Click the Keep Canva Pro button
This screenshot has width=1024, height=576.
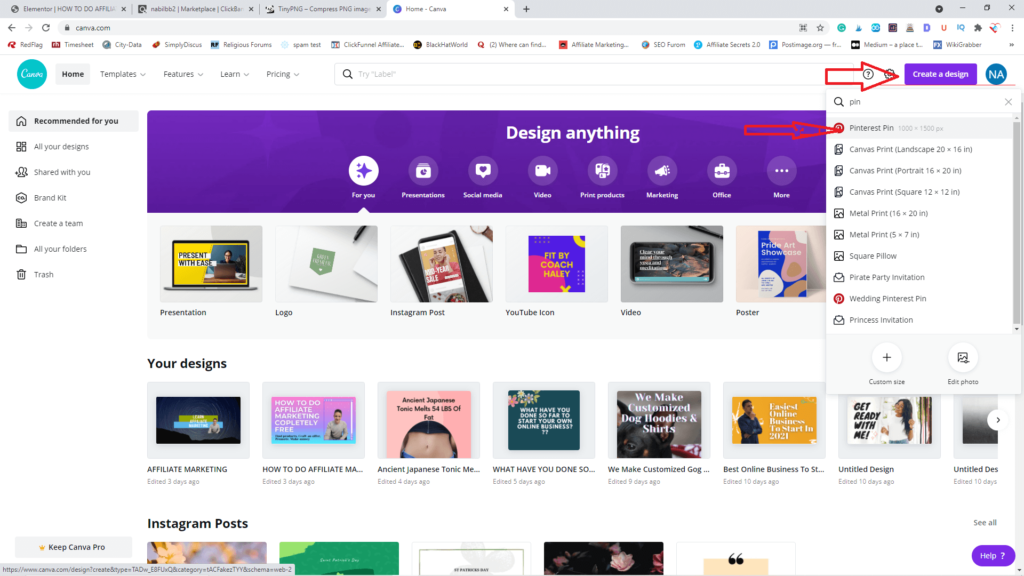point(73,547)
